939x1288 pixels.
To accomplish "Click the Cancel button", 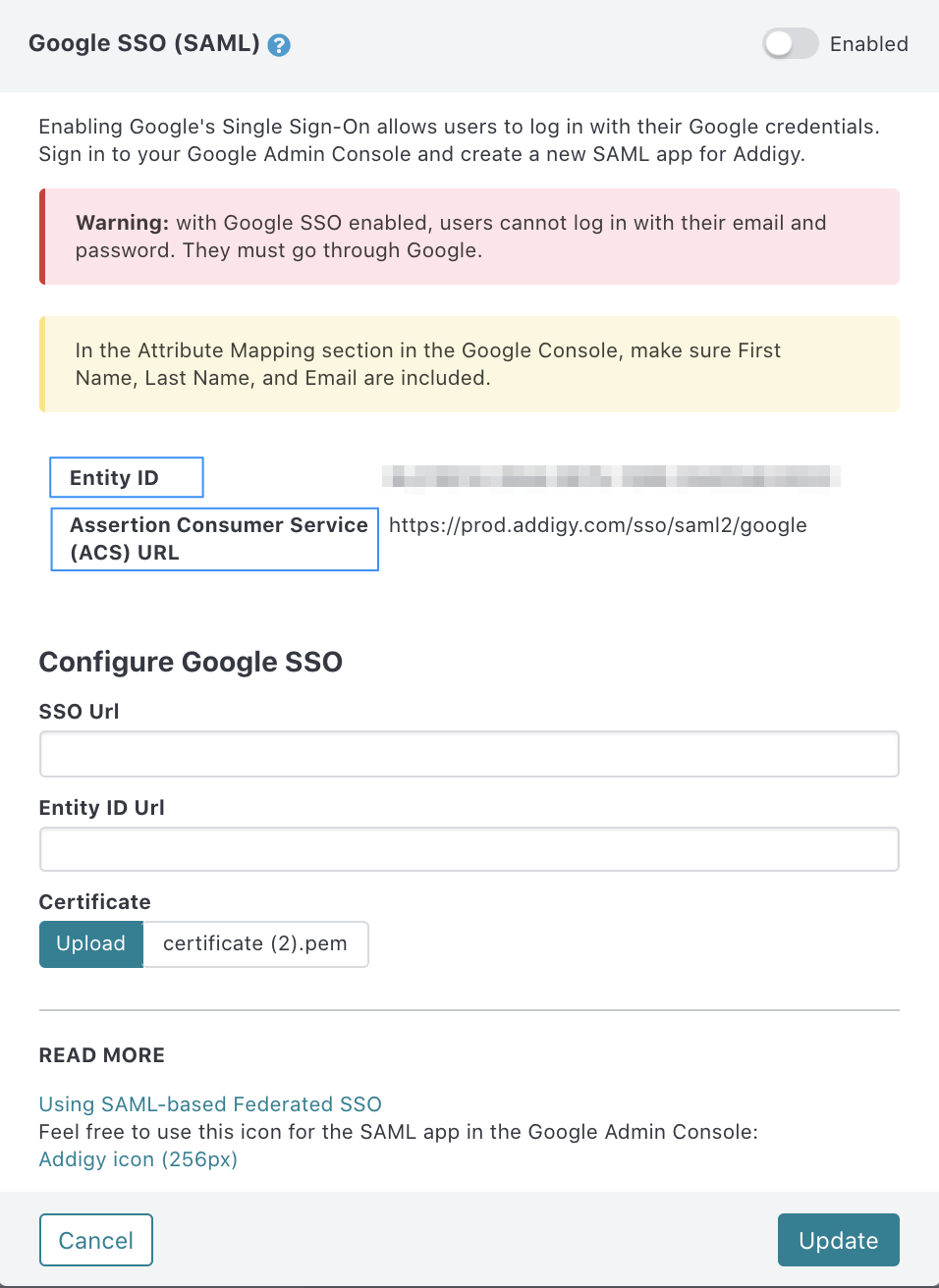I will (96, 1240).
